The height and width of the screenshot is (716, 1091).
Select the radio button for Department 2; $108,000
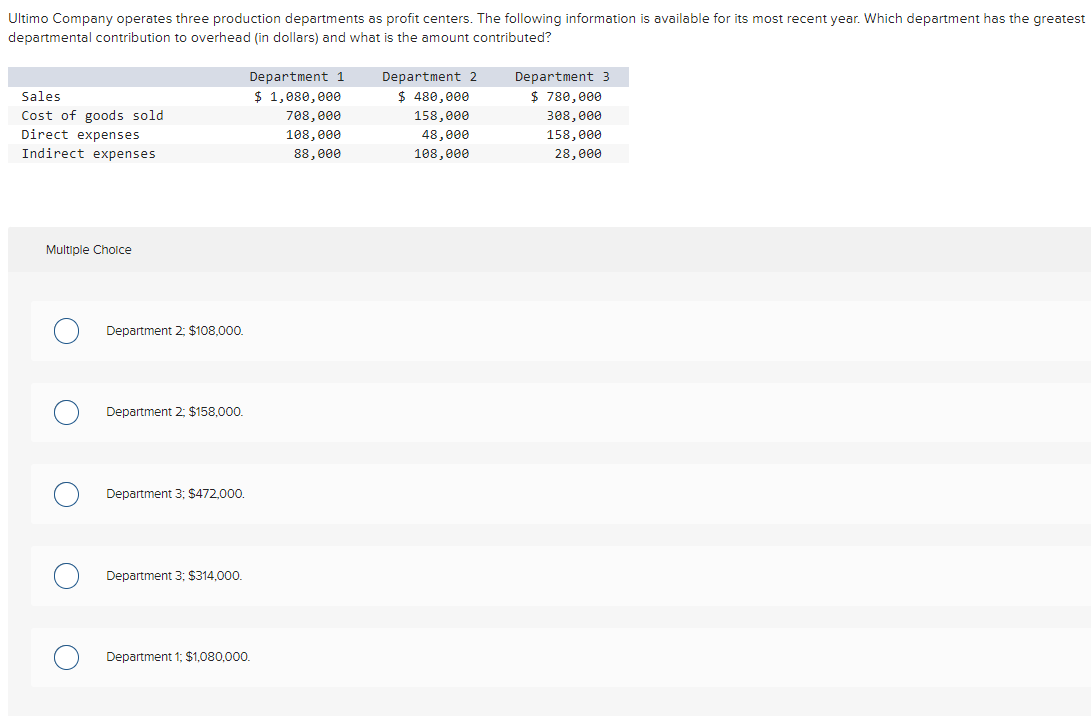(66, 330)
